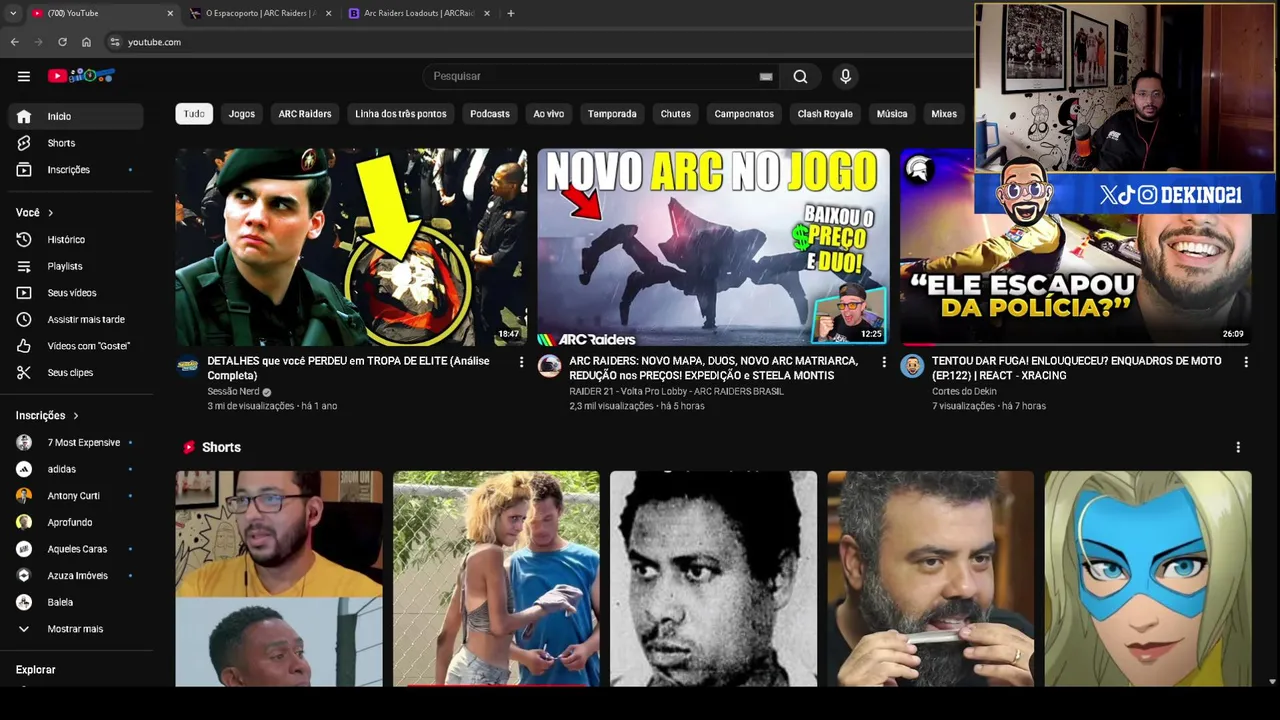This screenshot has width=1280, height=720.
Task: Open the tab search dropdown
Action: pos(12,13)
